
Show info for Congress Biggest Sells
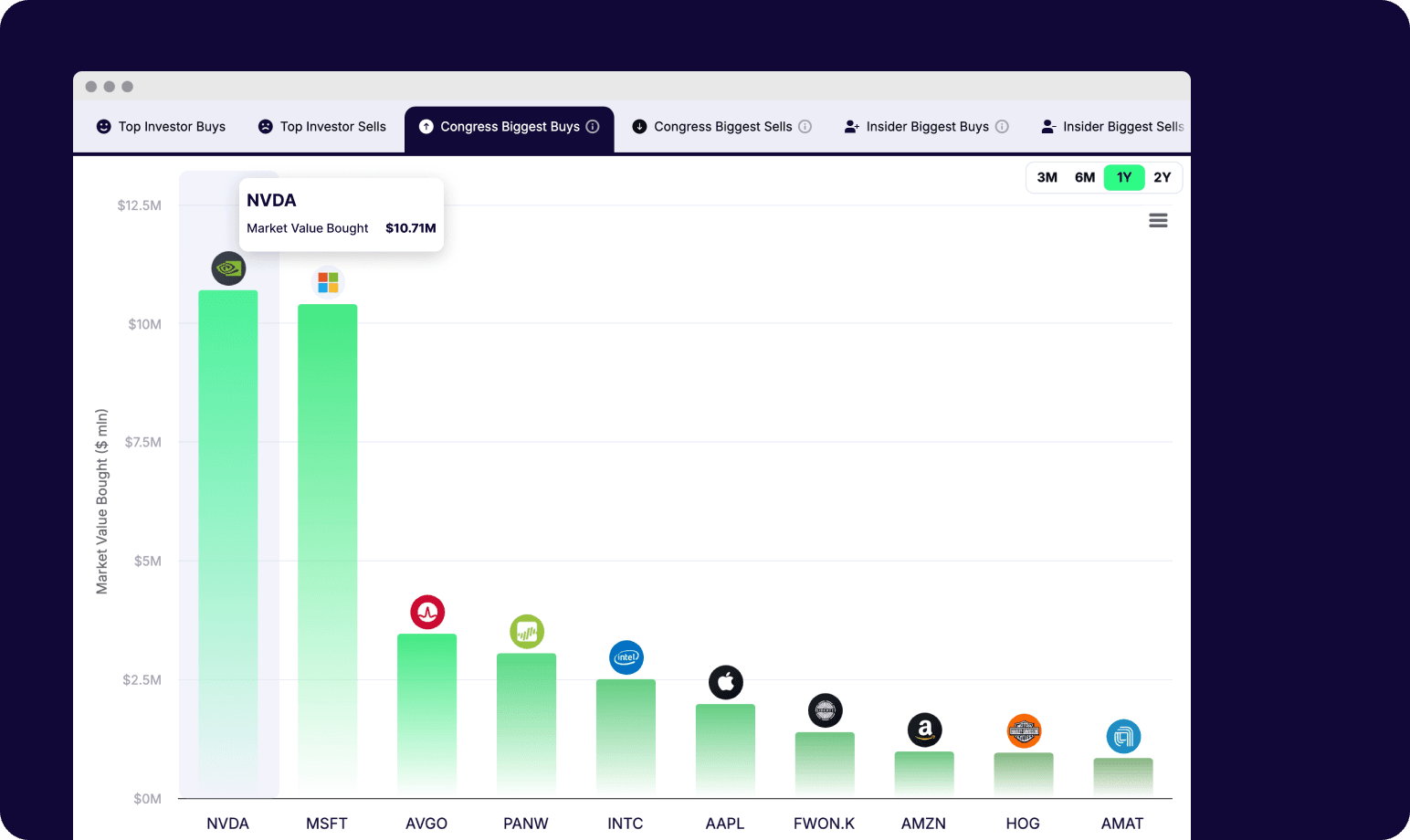coord(805,127)
